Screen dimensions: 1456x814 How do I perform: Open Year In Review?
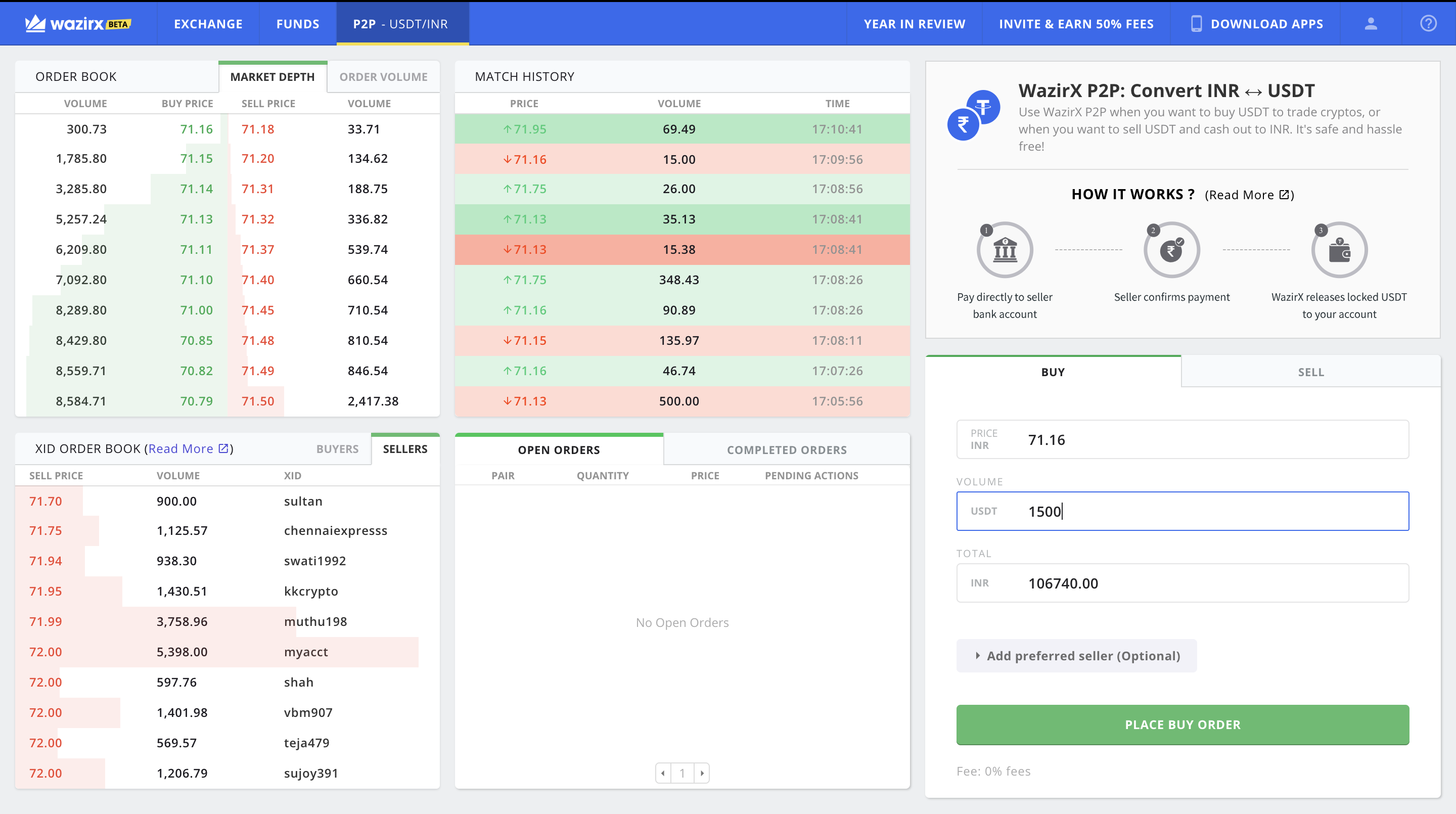click(915, 24)
